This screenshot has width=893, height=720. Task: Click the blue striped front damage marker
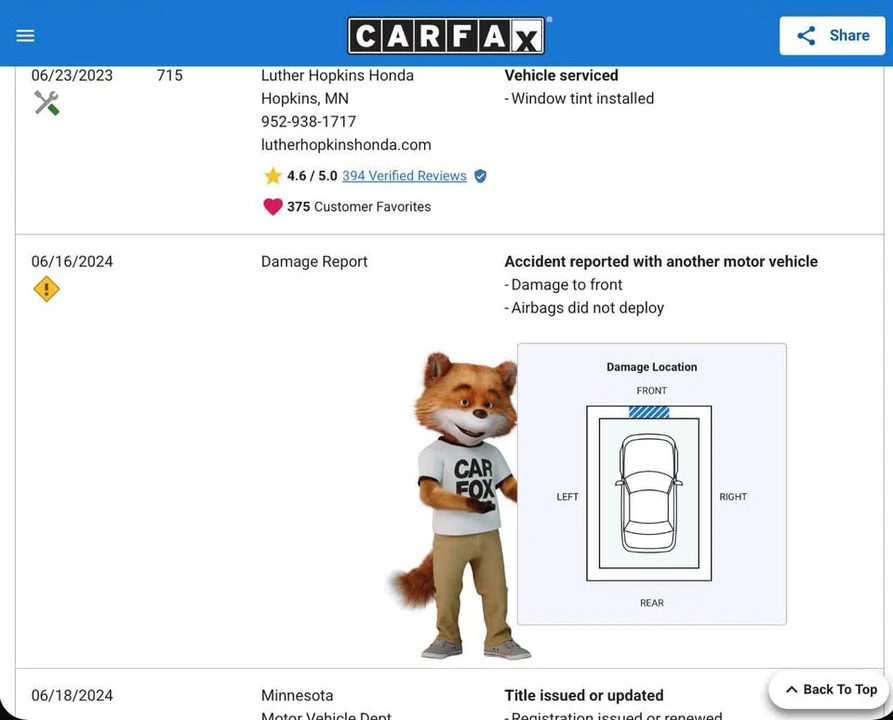tap(649, 412)
